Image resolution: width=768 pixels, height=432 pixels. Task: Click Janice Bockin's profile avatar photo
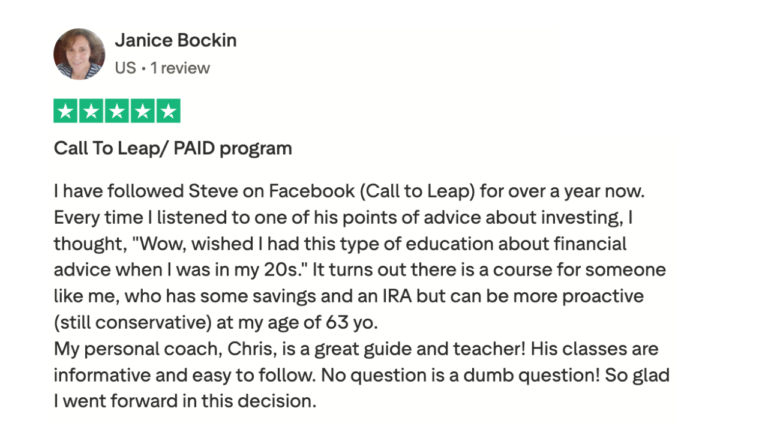click(78, 53)
